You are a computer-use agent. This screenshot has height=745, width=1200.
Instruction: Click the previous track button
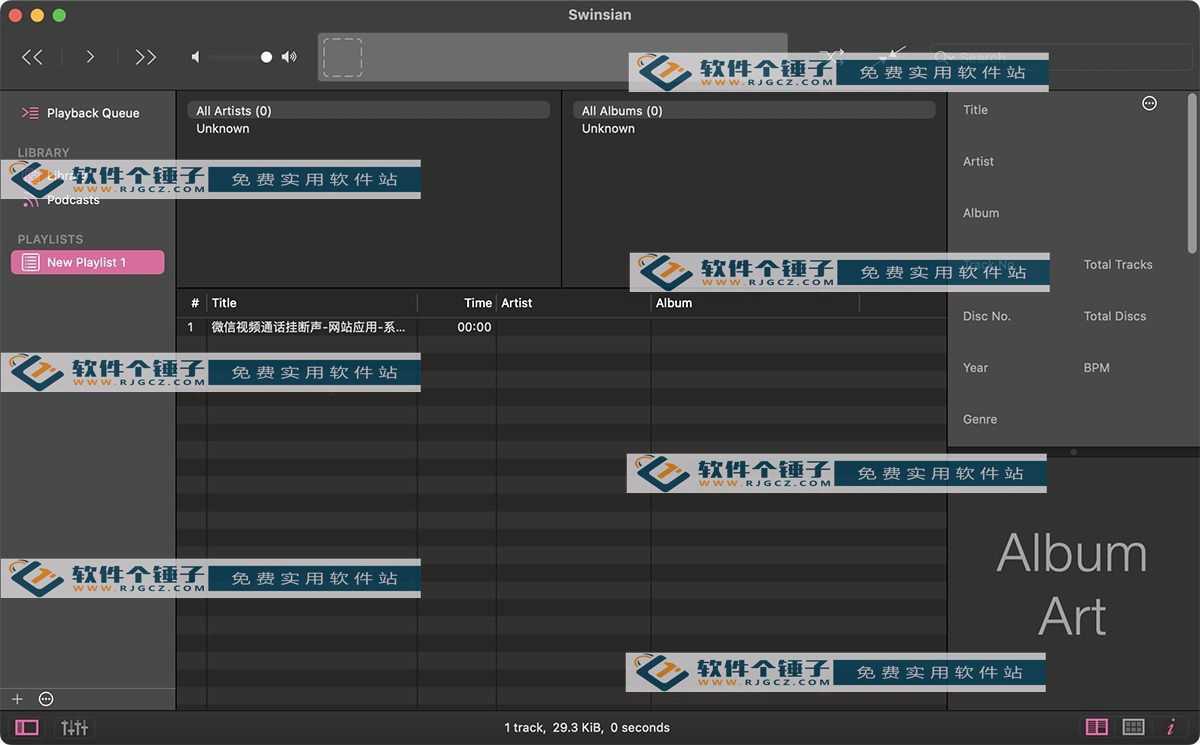point(33,57)
